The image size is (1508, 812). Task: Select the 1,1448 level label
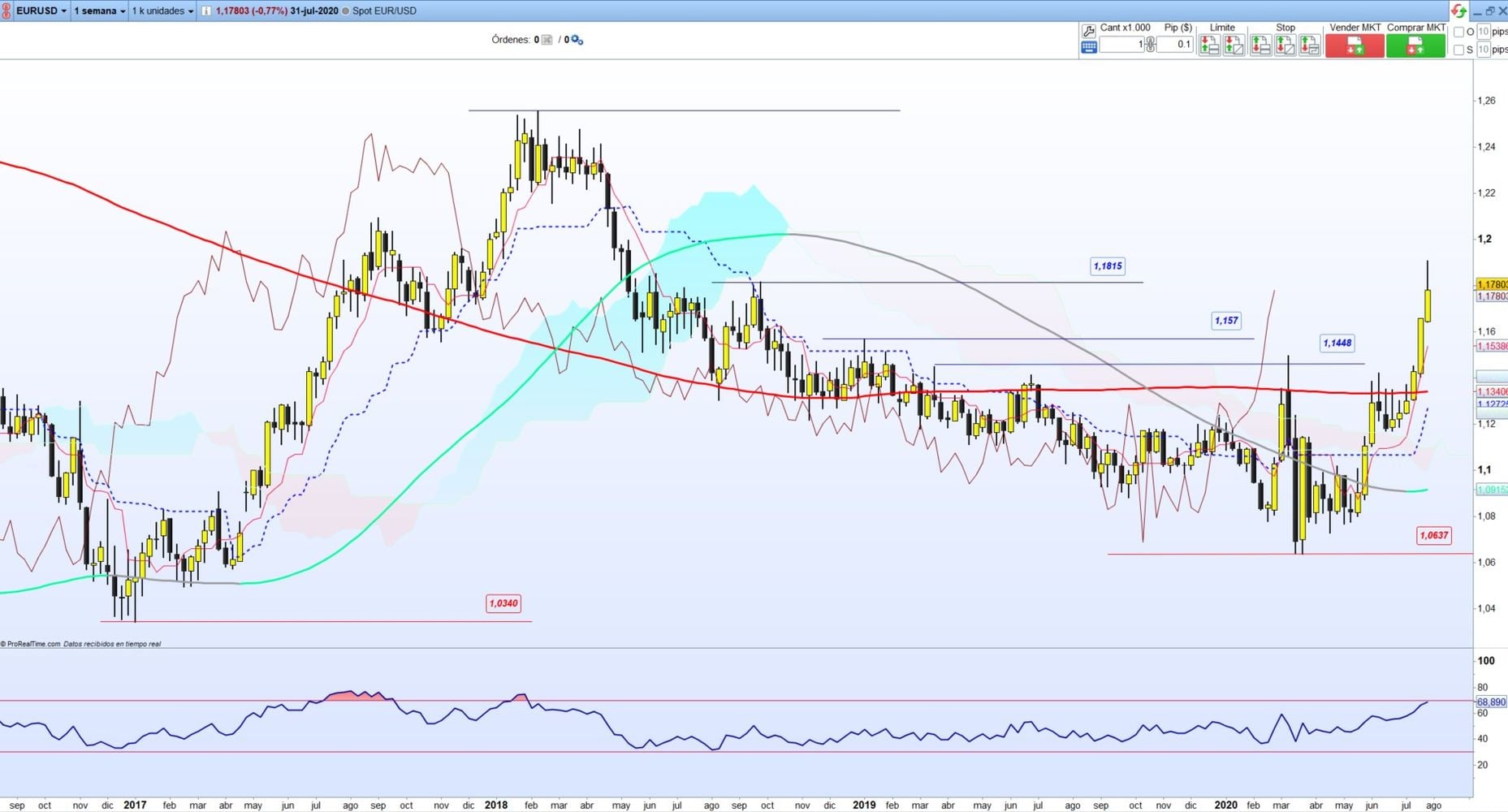pos(1337,343)
